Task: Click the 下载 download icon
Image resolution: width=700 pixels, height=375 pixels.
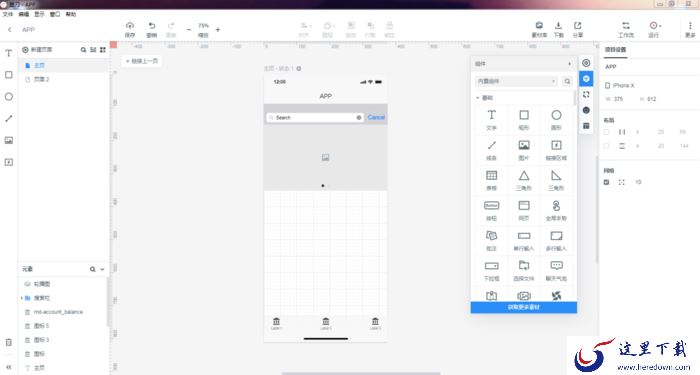Action: (x=558, y=26)
